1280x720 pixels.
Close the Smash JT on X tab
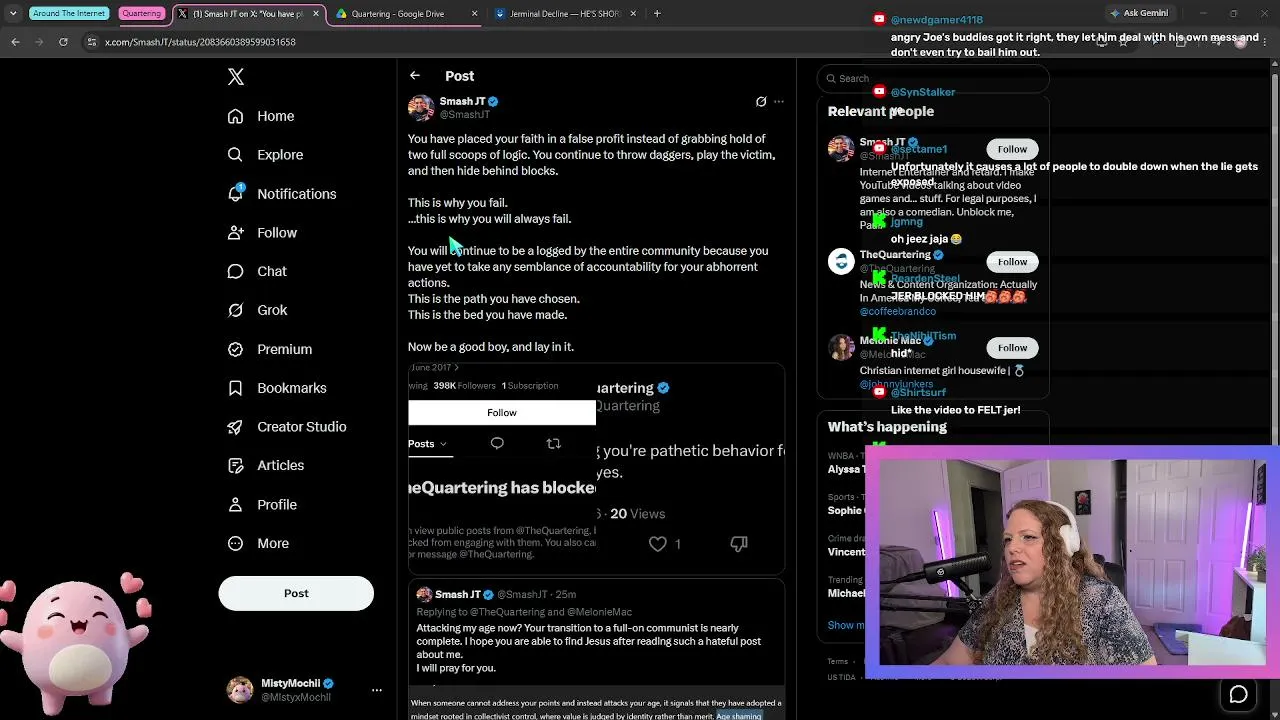[x=316, y=14]
